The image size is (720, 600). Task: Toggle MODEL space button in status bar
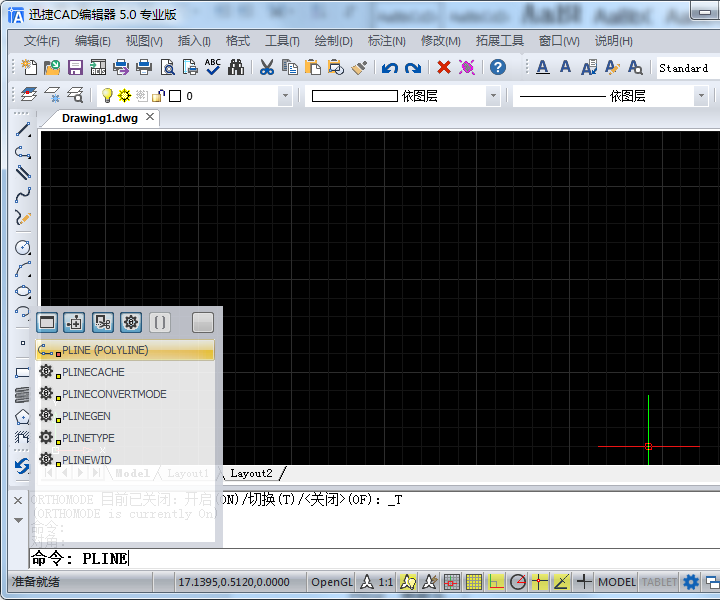coord(617,582)
